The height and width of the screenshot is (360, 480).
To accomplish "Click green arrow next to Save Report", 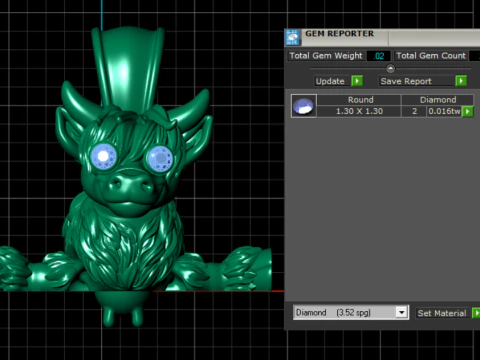I will click(x=461, y=81).
